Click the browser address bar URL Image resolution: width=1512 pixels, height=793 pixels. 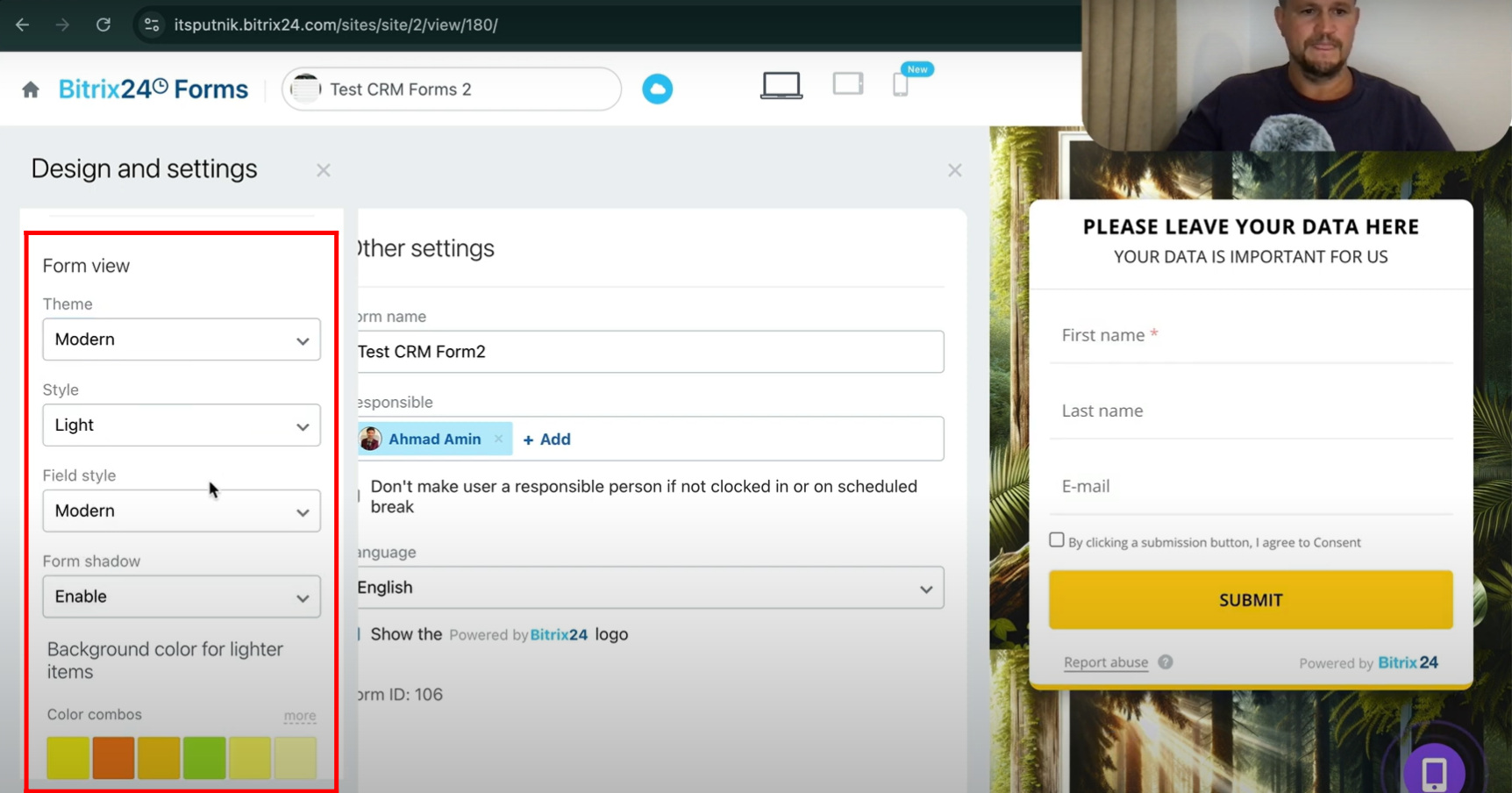336,25
